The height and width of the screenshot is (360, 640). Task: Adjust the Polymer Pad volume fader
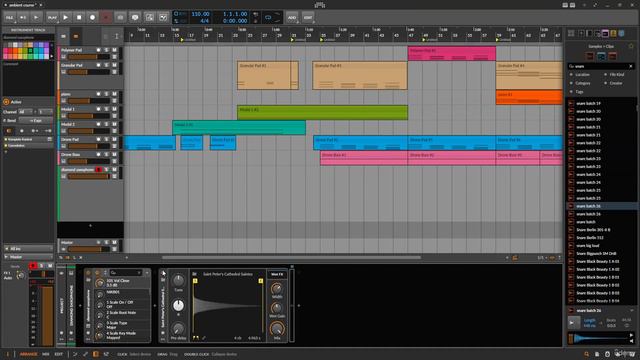(89, 57)
